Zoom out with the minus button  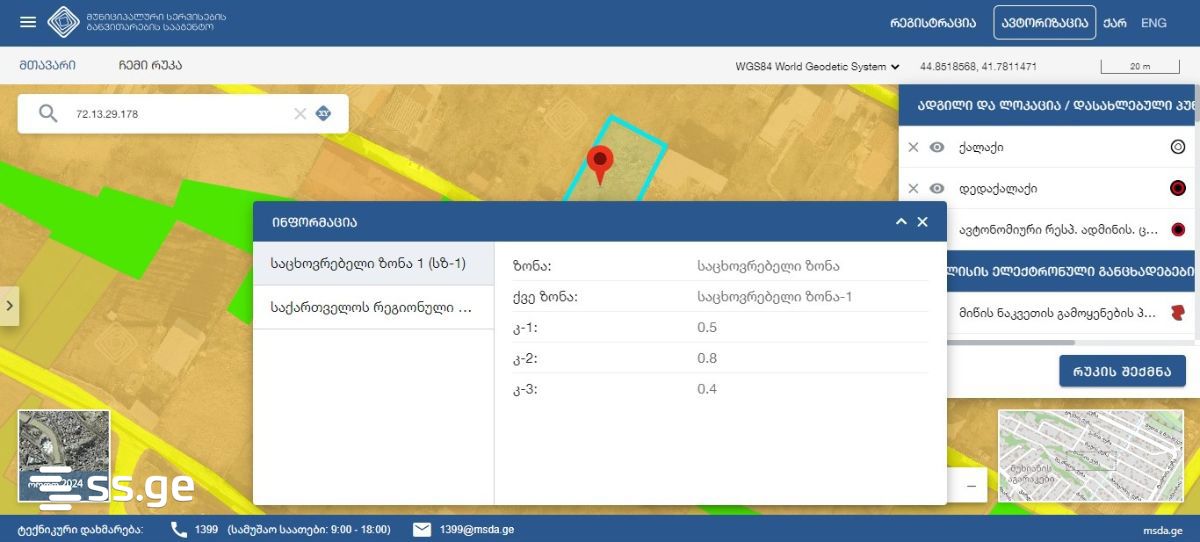[x=971, y=486]
